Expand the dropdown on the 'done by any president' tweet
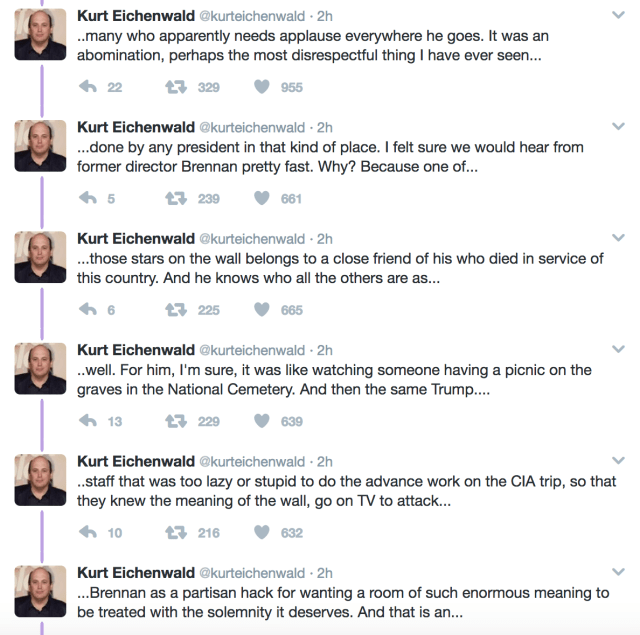This screenshot has height=635, width=640. (x=618, y=127)
